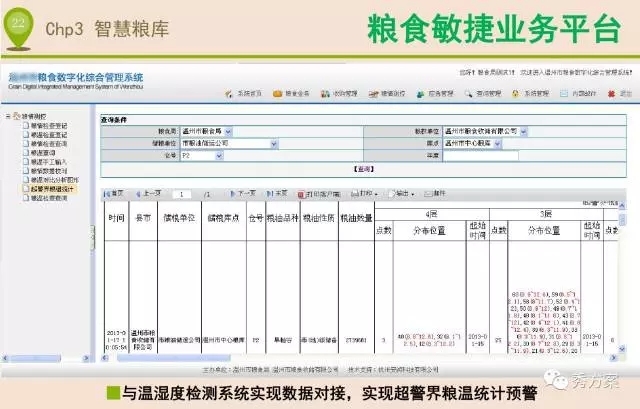Expand the 储粮单位 dropdown

pyautogui.click(x=274, y=144)
